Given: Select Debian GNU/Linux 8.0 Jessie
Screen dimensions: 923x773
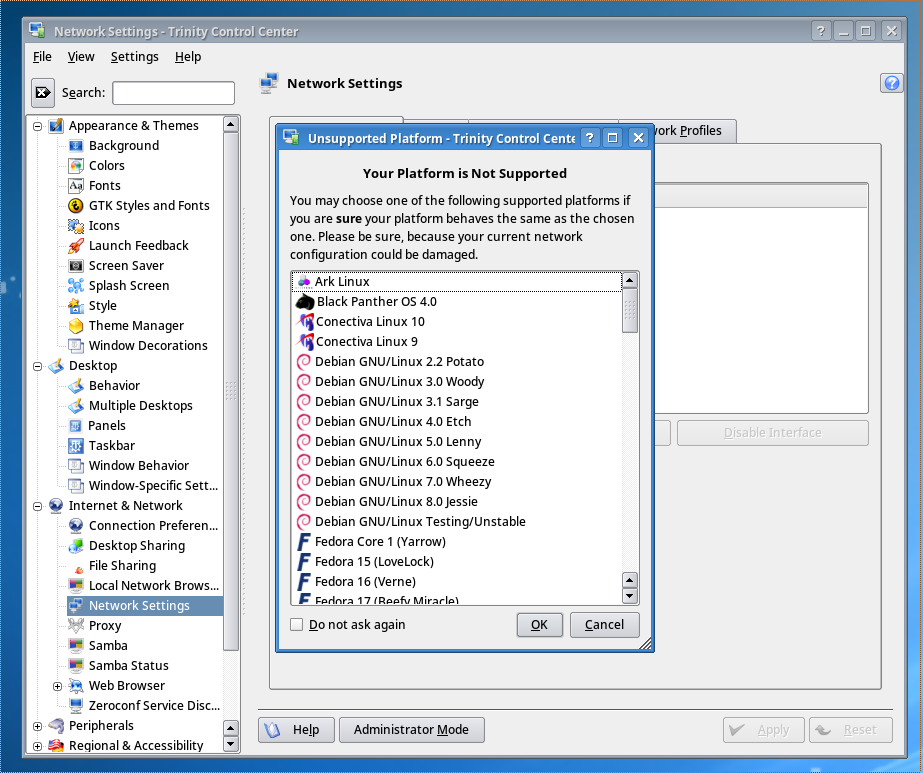Looking at the screenshot, I should pos(457,502).
